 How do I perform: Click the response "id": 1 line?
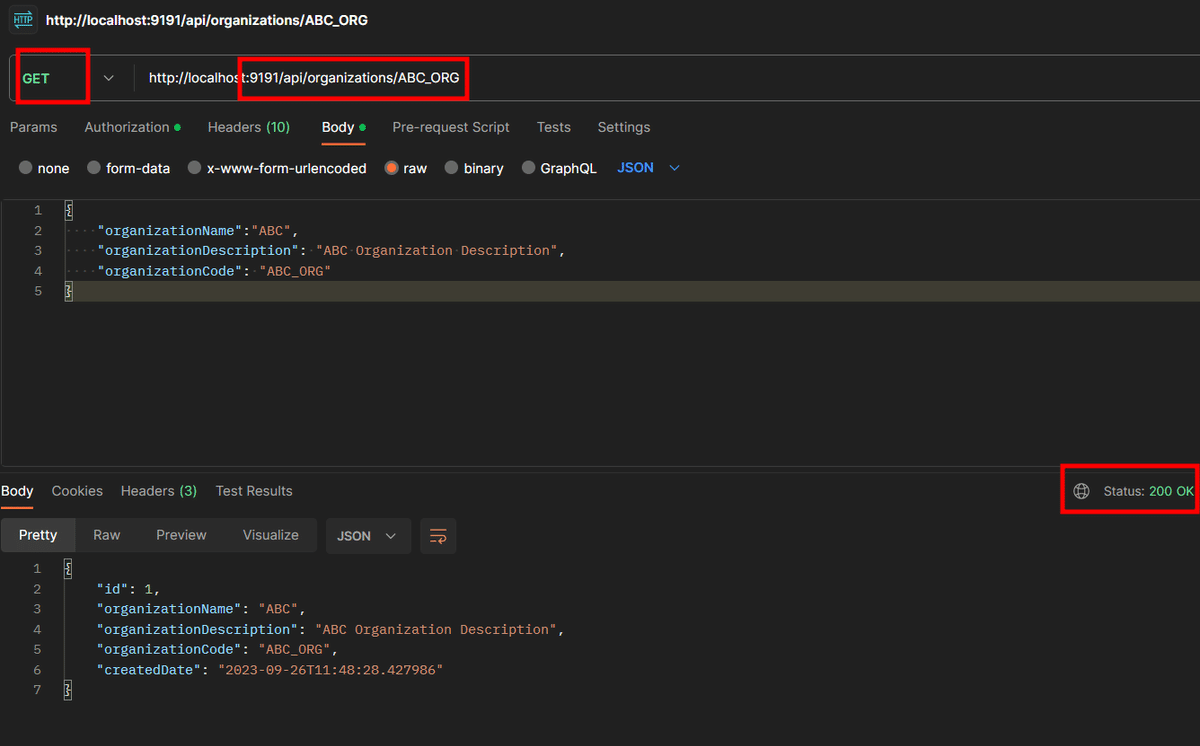point(127,589)
